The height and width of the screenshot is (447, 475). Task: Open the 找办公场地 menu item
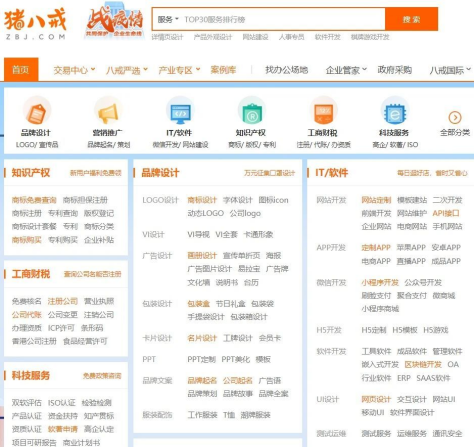click(286, 70)
